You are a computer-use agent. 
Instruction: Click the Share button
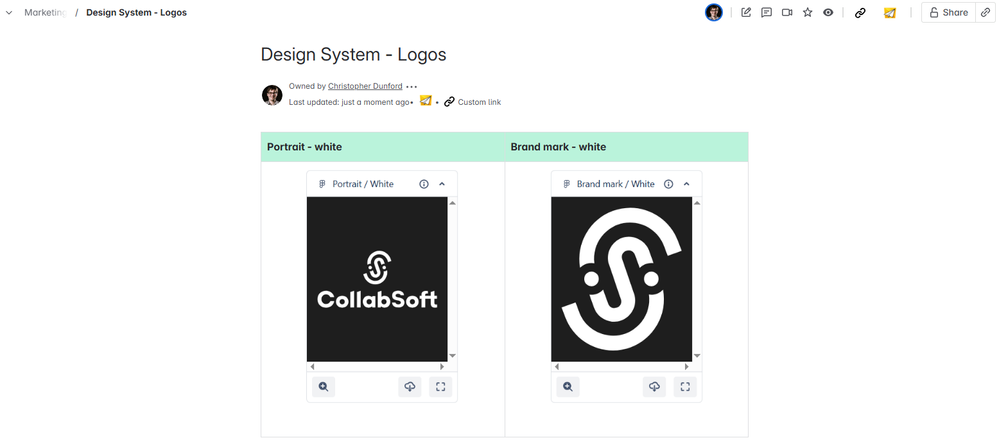(x=948, y=13)
